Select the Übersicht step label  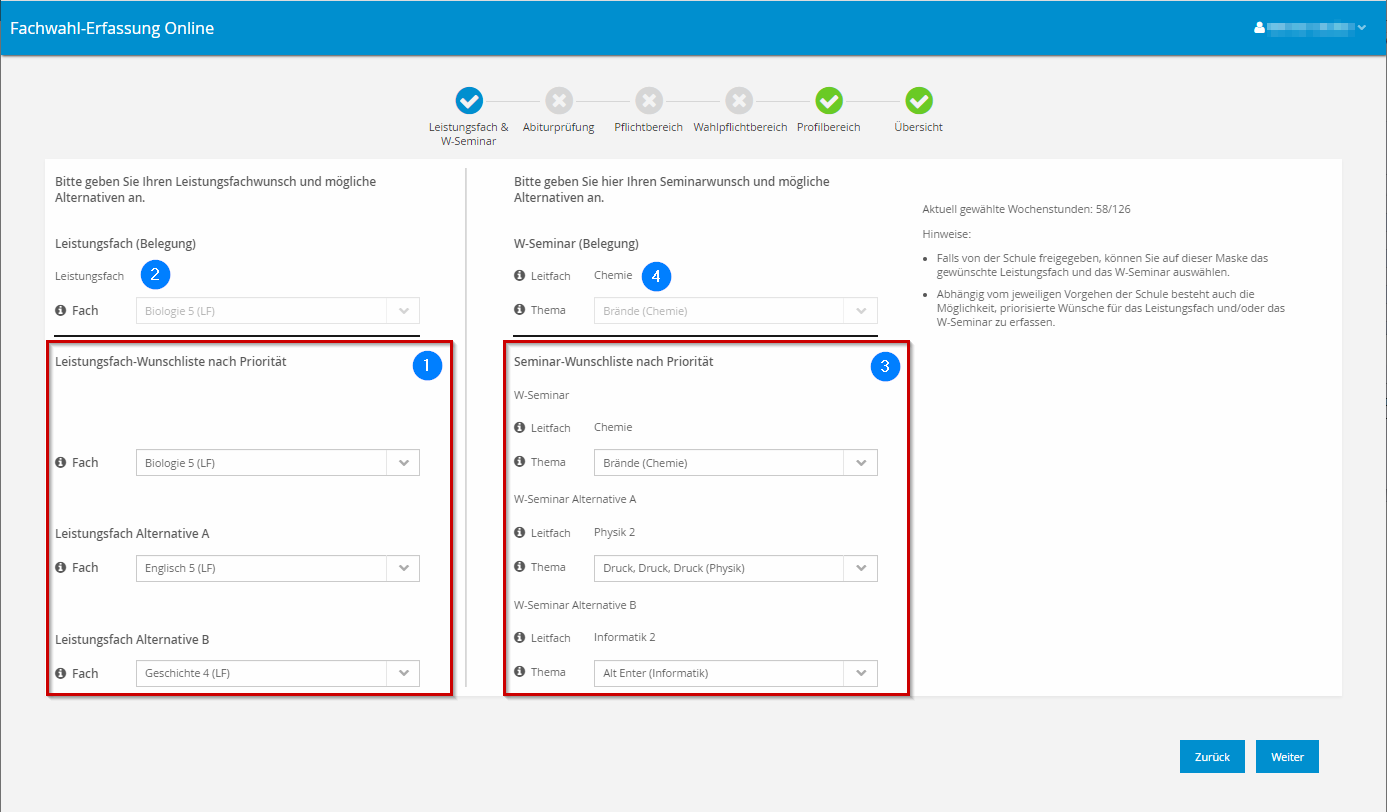(919, 127)
